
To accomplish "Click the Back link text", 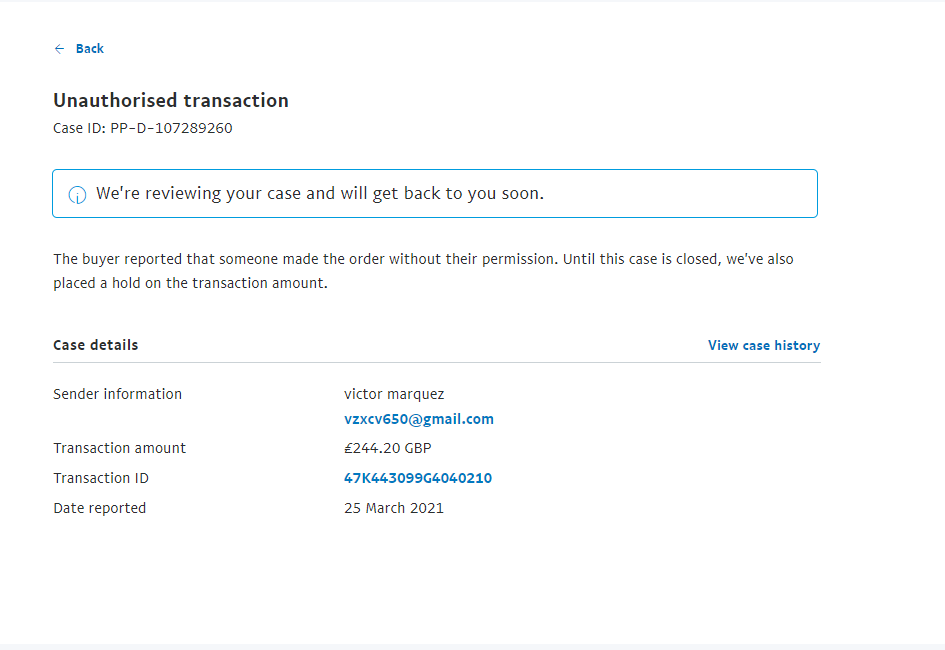I will pyautogui.click(x=90, y=49).
